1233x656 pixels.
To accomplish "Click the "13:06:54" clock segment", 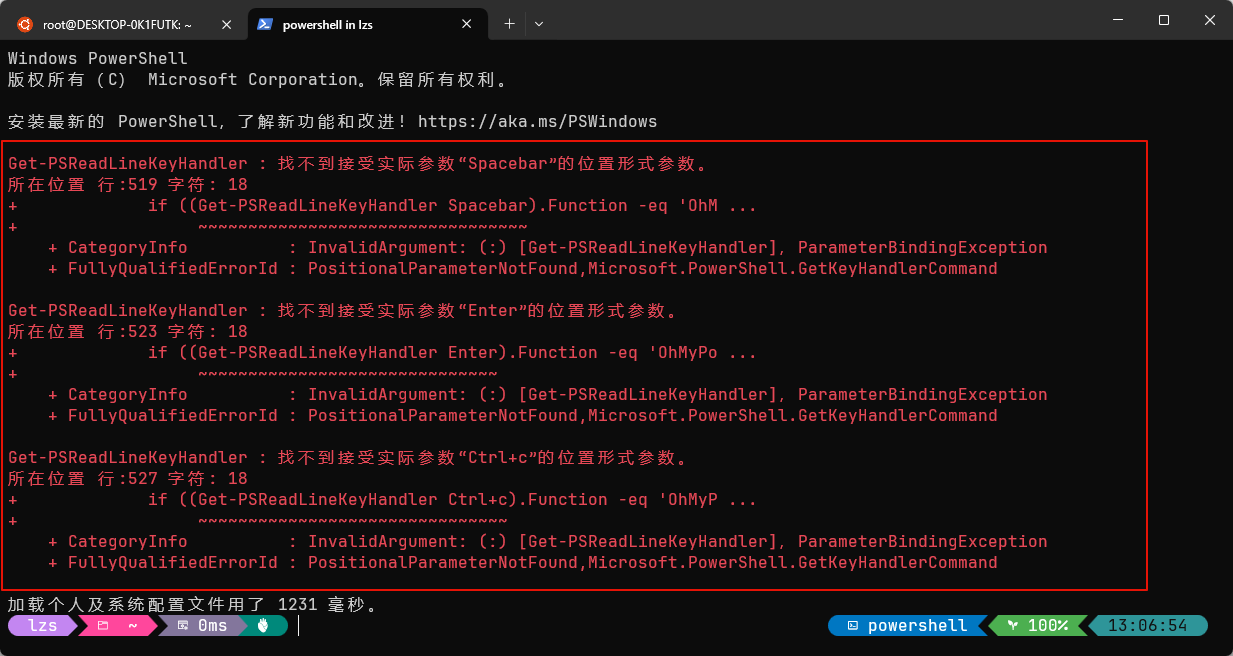I will point(1147,626).
